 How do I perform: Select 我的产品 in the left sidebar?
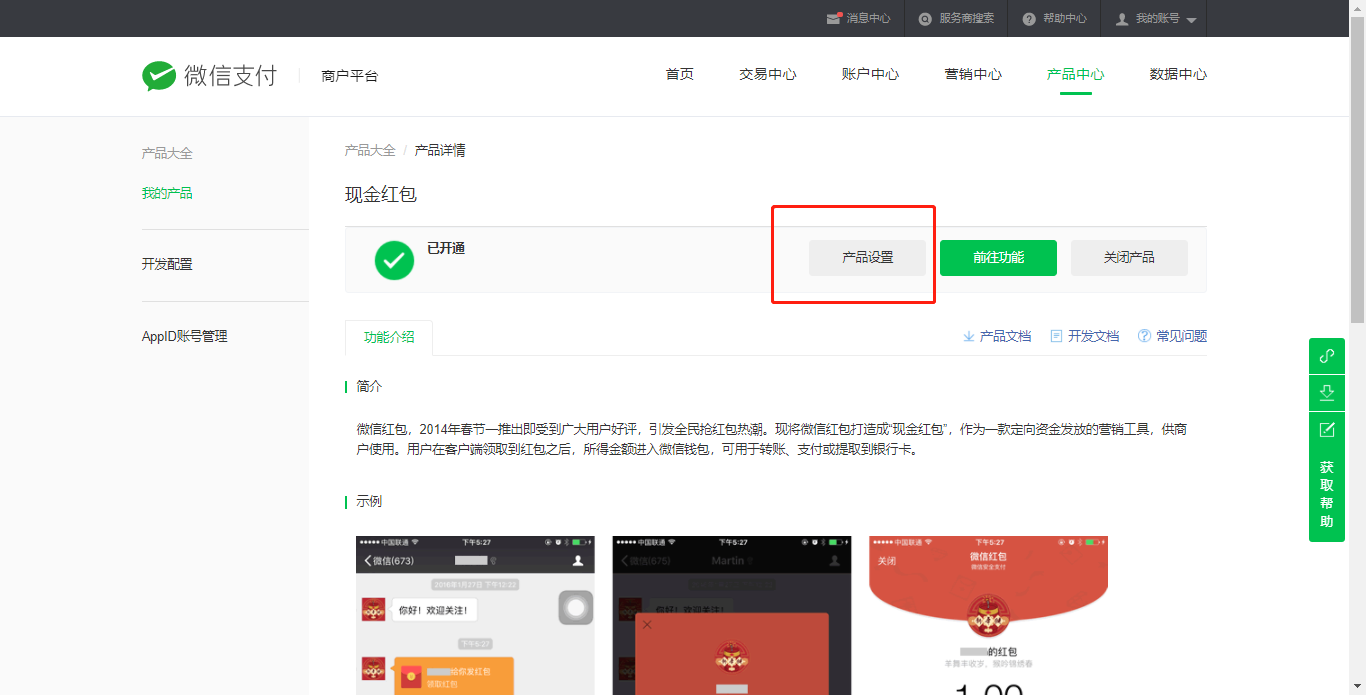[167, 193]
